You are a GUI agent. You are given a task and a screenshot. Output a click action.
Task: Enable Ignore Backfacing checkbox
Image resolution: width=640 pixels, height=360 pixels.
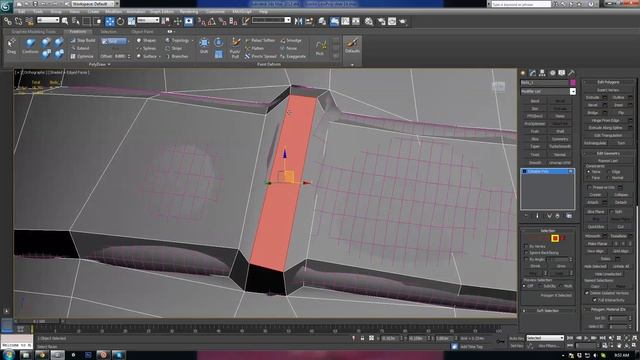[x=526, y=253]
